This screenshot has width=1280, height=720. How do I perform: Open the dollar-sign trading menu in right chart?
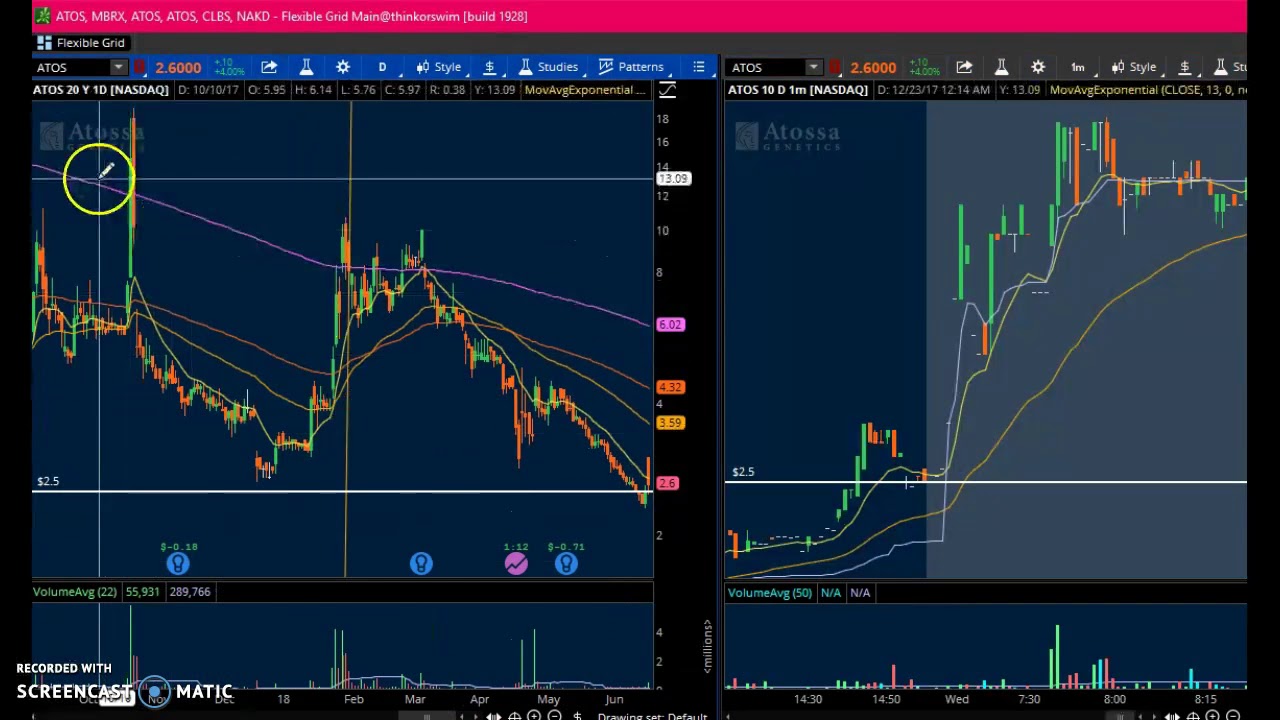1185,67
